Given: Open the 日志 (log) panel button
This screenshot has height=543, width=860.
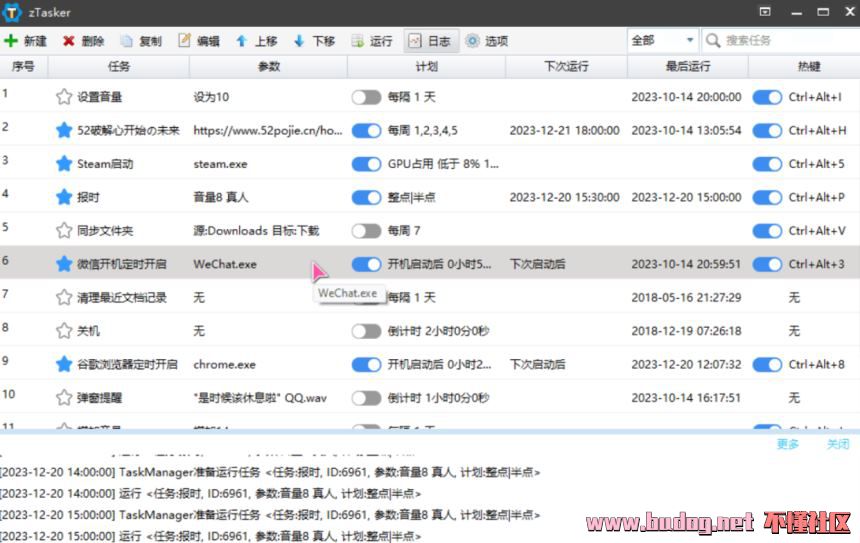Looking at the screenshot, I should pos(430,41).
